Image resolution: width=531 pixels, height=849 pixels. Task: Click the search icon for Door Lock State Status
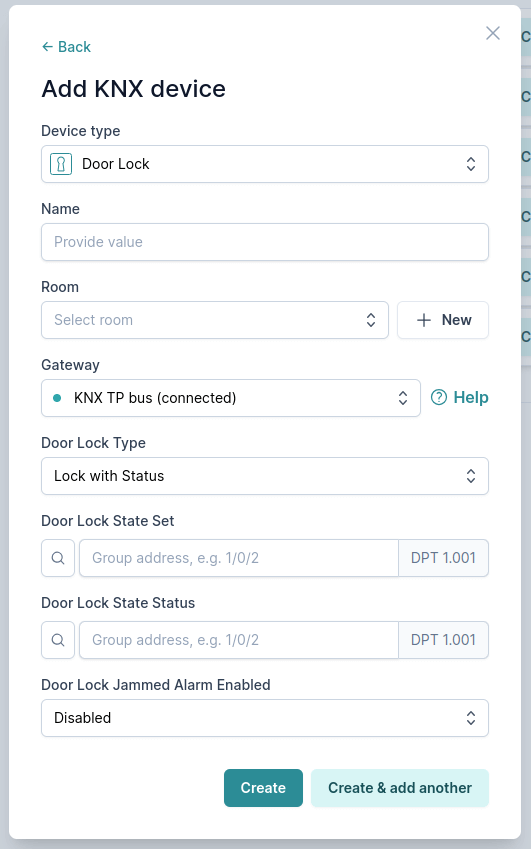tap(58, 640)
